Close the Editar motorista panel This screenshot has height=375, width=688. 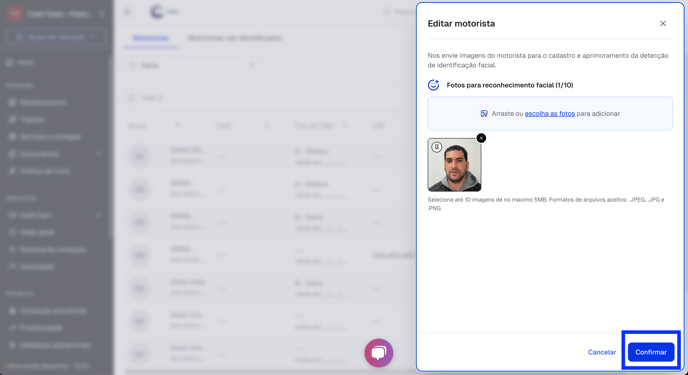coord(663,23)
